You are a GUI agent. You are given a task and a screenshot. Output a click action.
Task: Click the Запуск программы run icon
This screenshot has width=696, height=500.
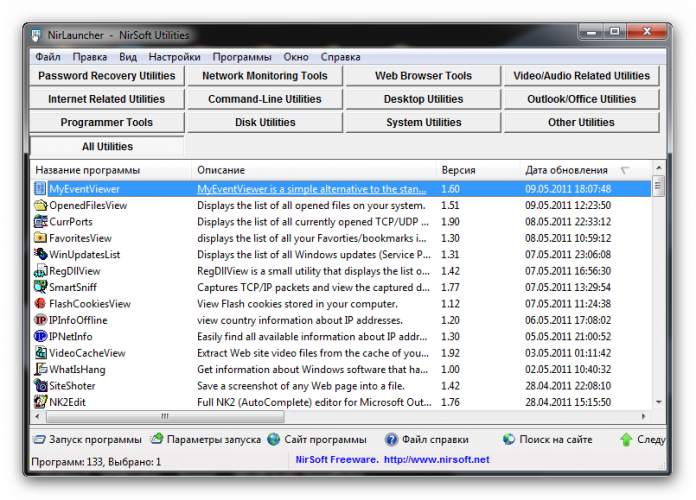pos(39,440)
